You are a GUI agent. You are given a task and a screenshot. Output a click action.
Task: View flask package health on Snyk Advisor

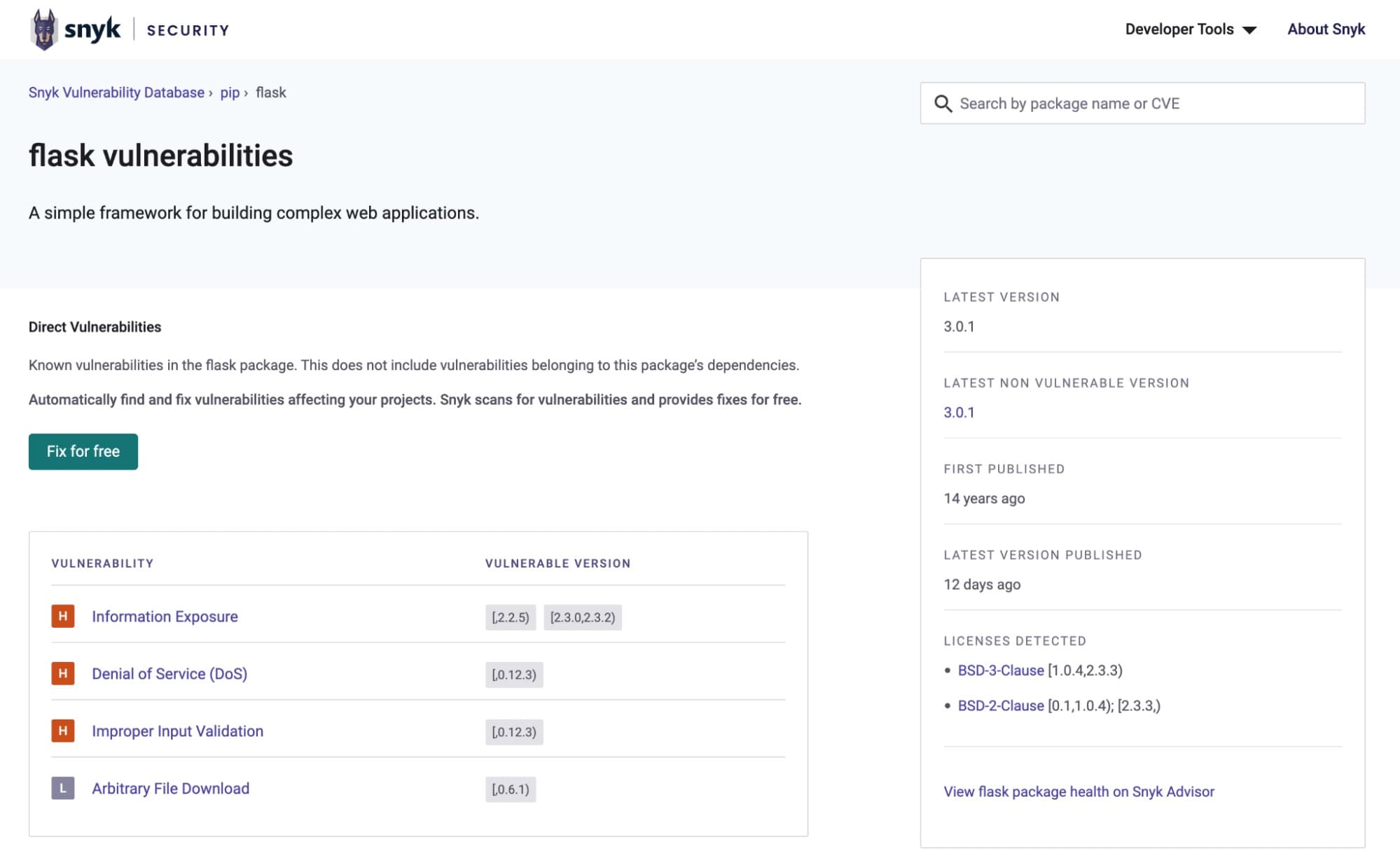point(1079,792)
